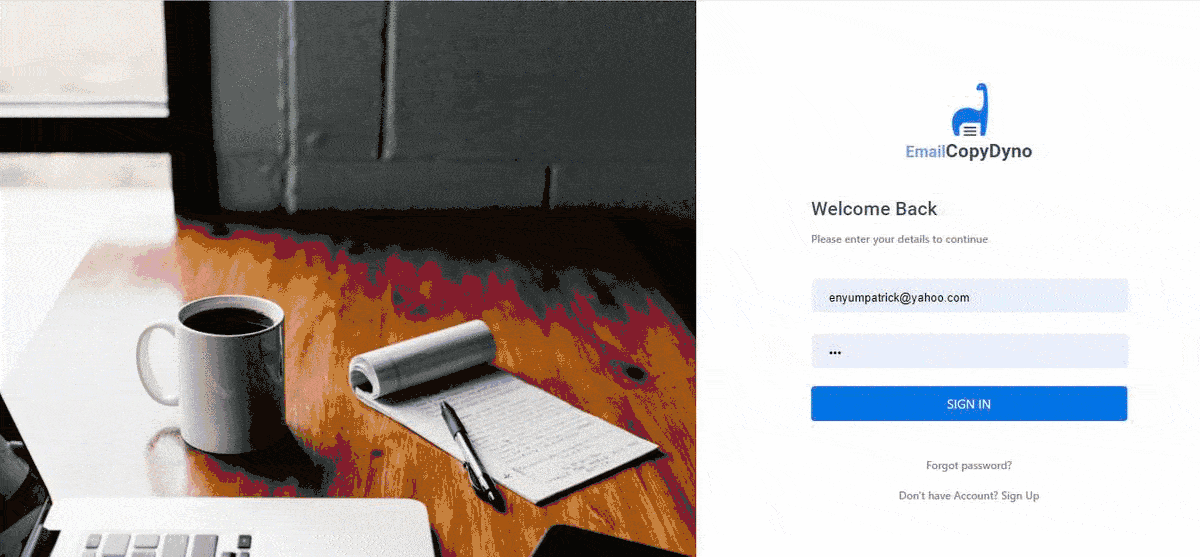Click the Welcome Back heading

pyautogui.click(x=874, y=209)
